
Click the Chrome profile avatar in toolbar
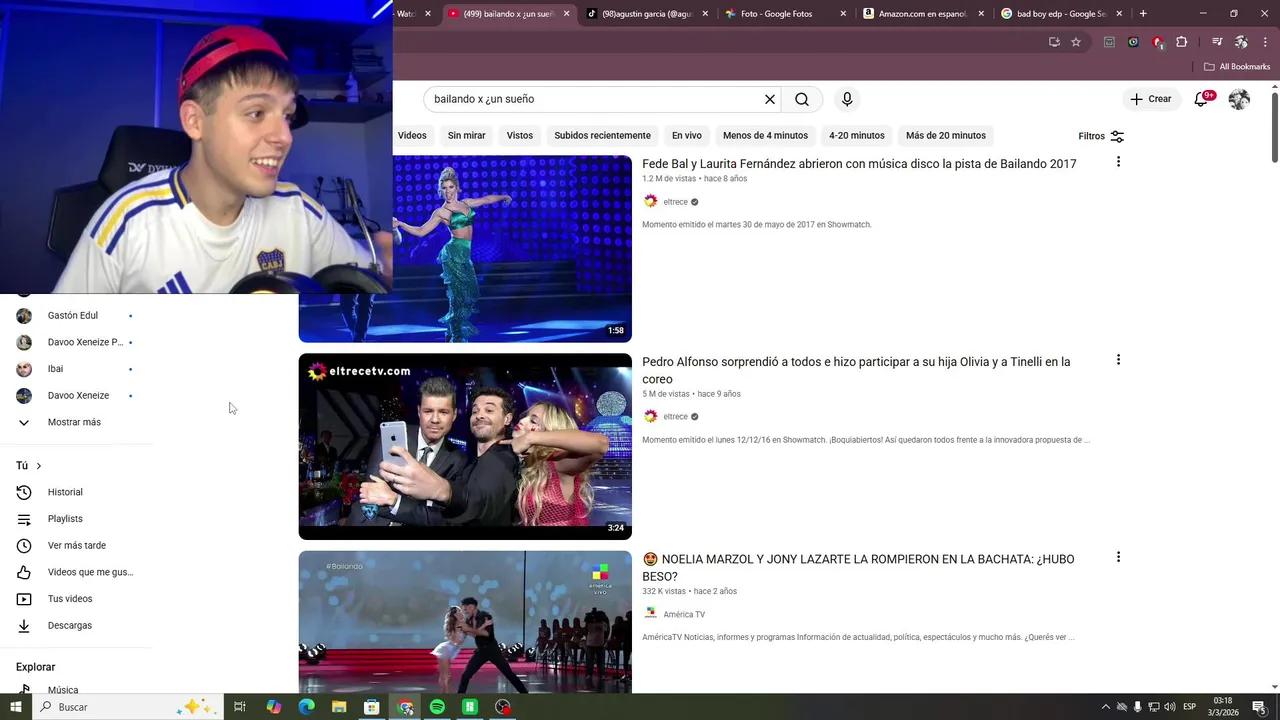click(x=1241, y=42)
